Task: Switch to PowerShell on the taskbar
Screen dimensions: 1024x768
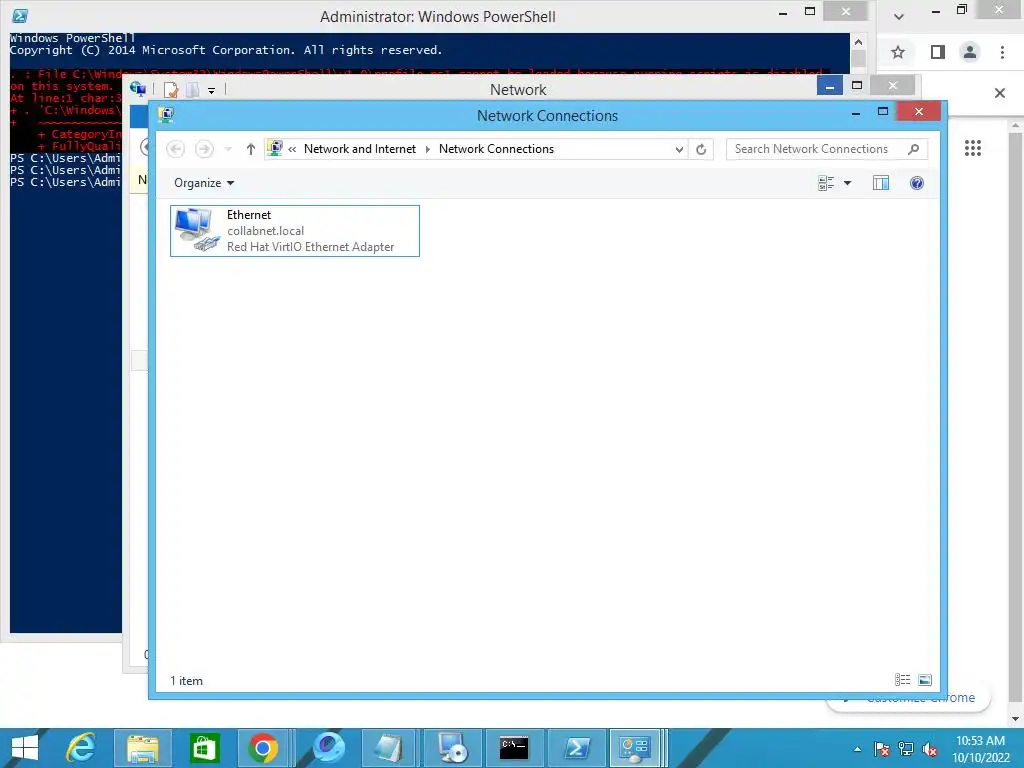Action: pyautogui.click(x=576, y=748)
